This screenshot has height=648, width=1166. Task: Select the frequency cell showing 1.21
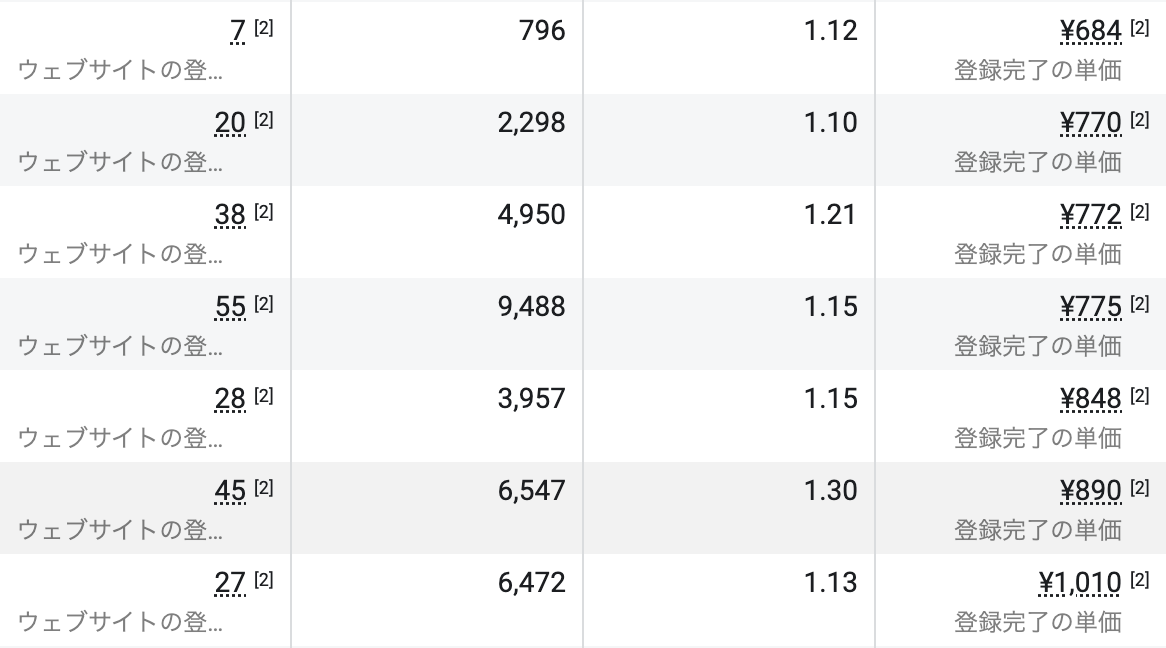click(x=830, y=215)
